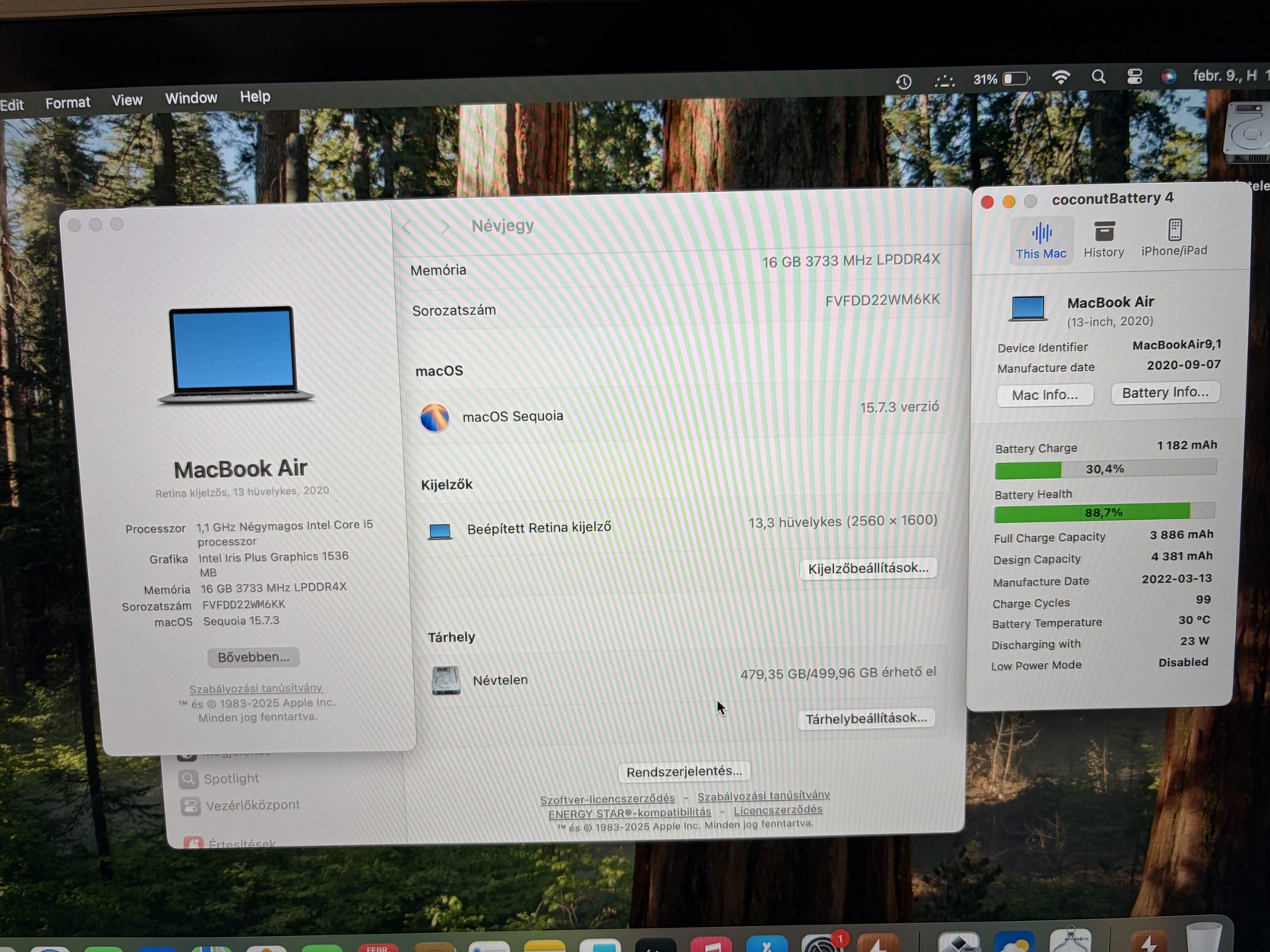Click the Rendszerjelentés... button

pos(684,771)
